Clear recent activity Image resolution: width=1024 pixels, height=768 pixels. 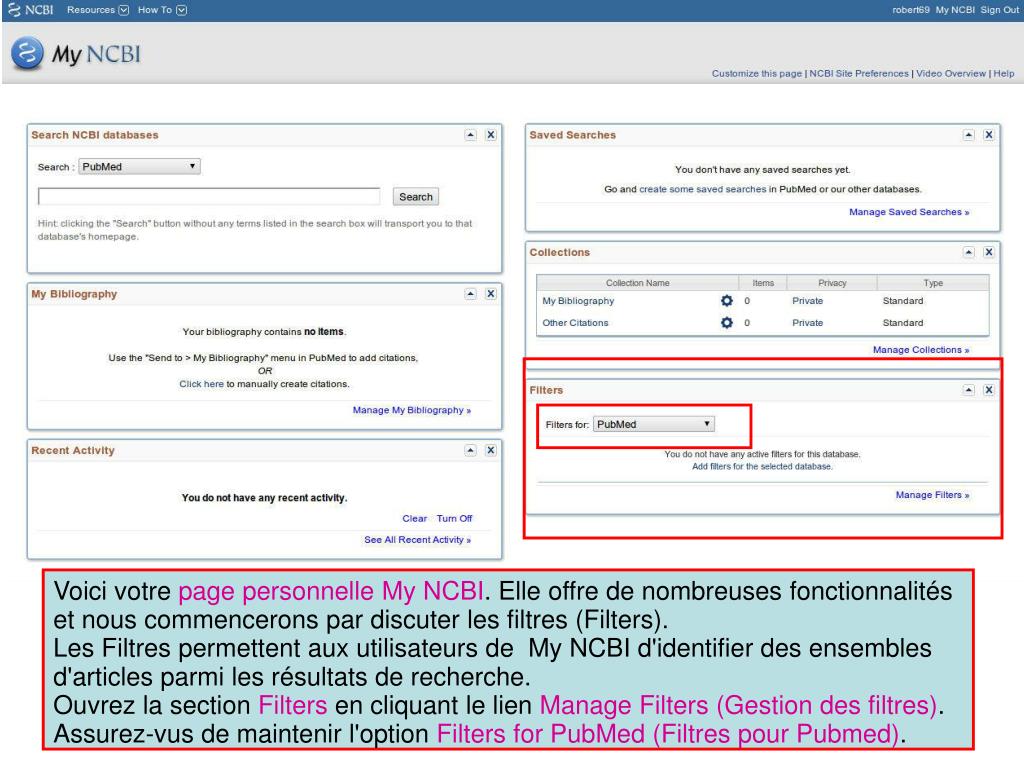click(414, 519)
